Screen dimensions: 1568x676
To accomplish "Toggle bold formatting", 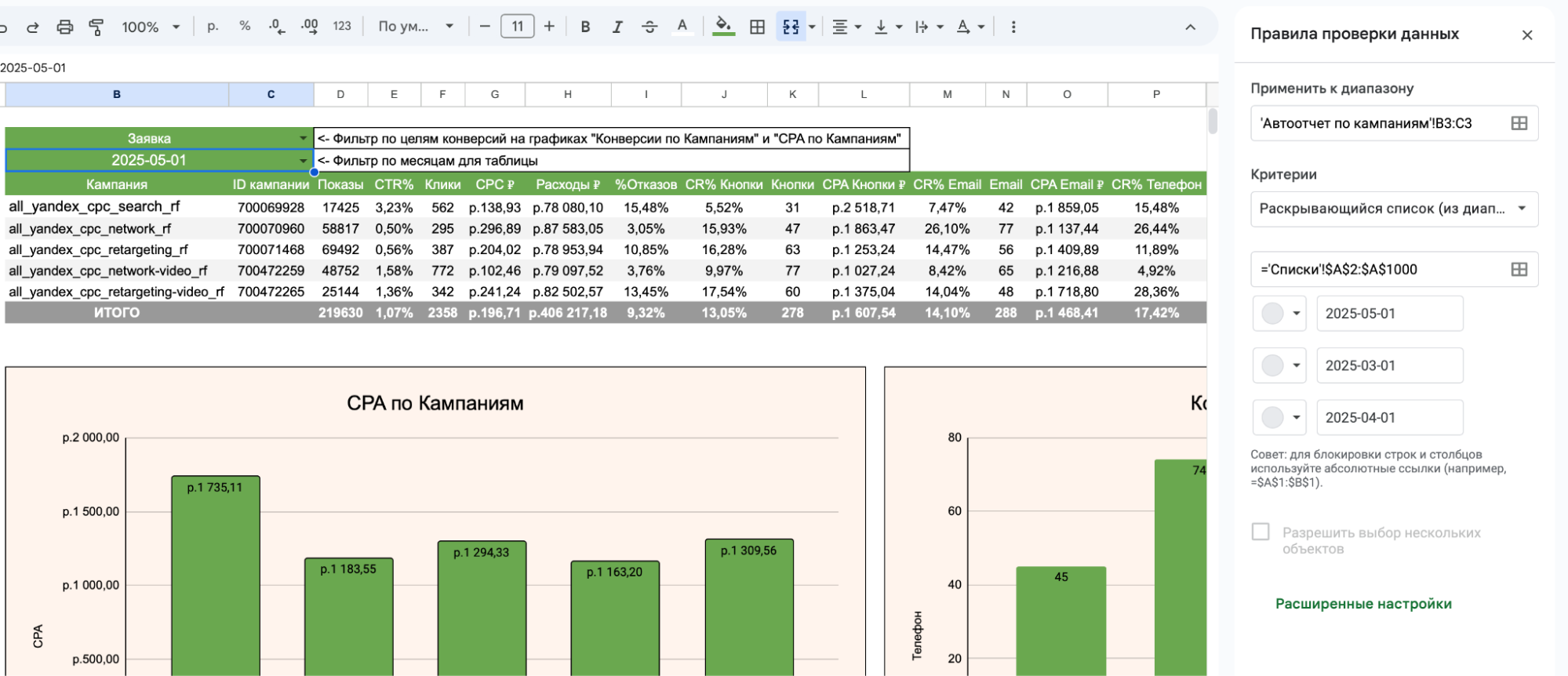I will click(x=585, y=27).
